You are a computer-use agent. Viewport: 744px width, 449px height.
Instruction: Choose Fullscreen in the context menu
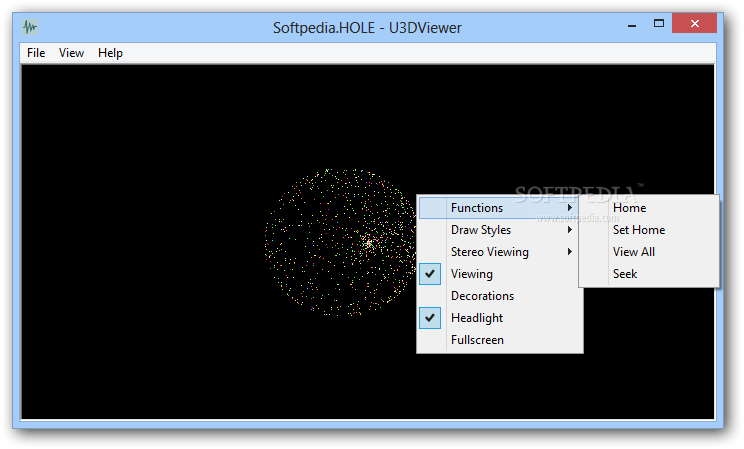point(499,340)
